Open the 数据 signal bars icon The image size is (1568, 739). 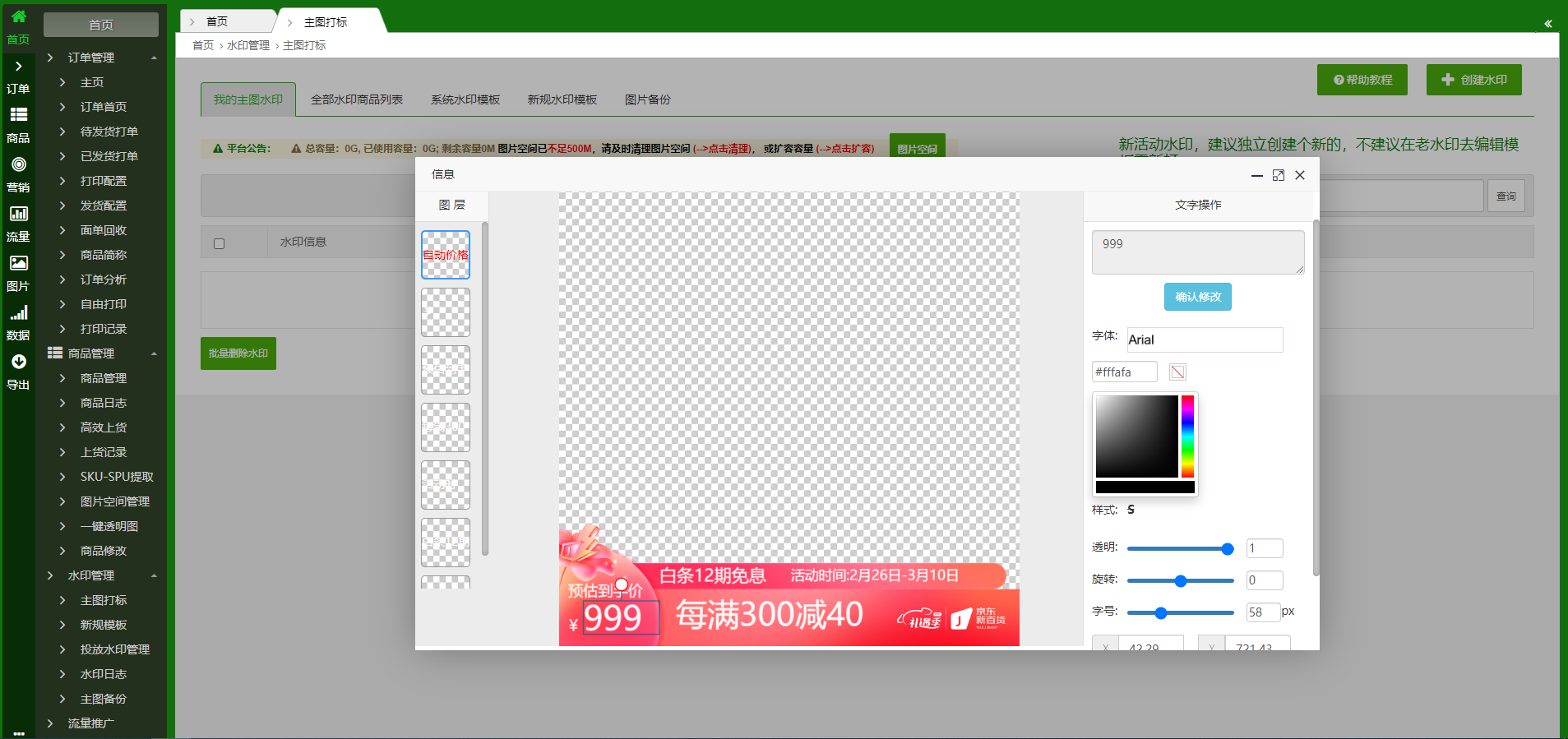click(x=18, y=312)
